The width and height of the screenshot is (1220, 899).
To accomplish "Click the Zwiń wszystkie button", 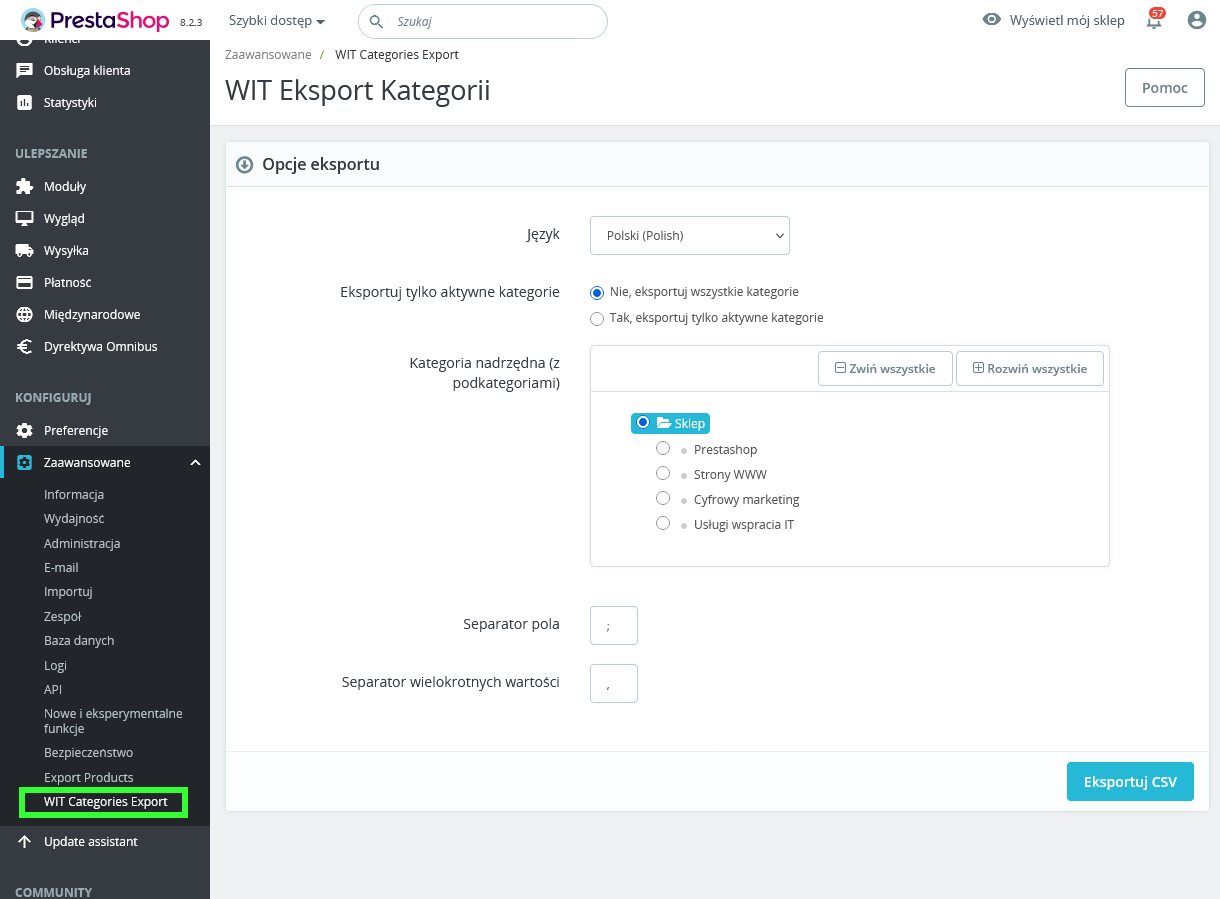I will click(885, 369).
